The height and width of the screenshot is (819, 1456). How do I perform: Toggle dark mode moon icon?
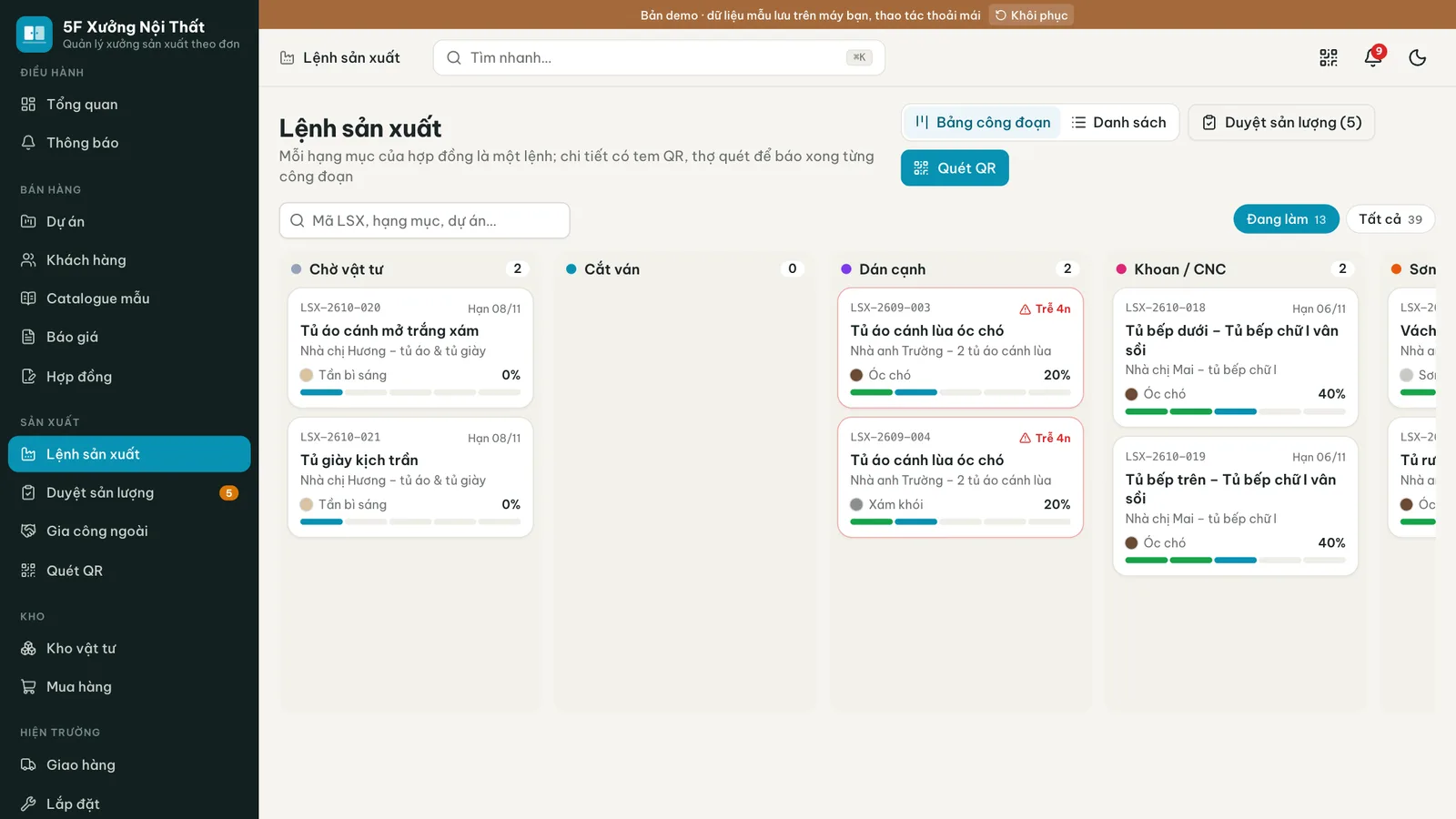coord(1418,57)
